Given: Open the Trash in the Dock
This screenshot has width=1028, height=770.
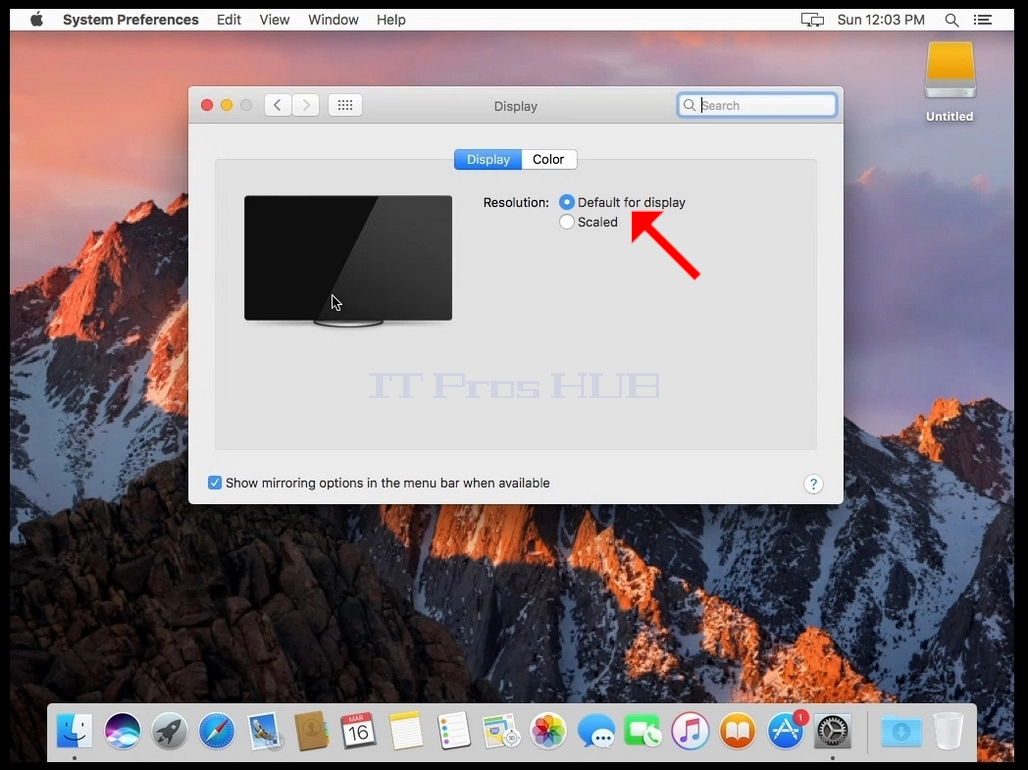Looking at the screenshot, I should [948, 731].
